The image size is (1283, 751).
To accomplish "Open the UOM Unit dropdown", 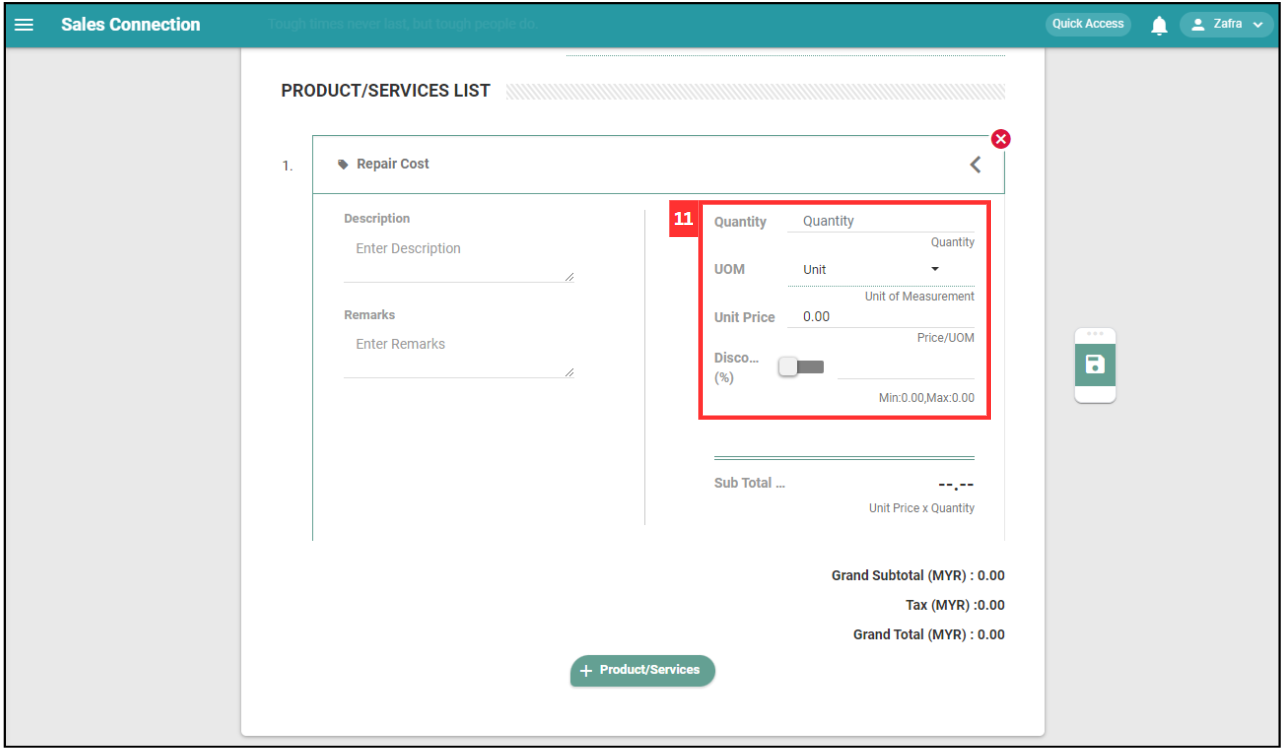I will coord(881,270).
